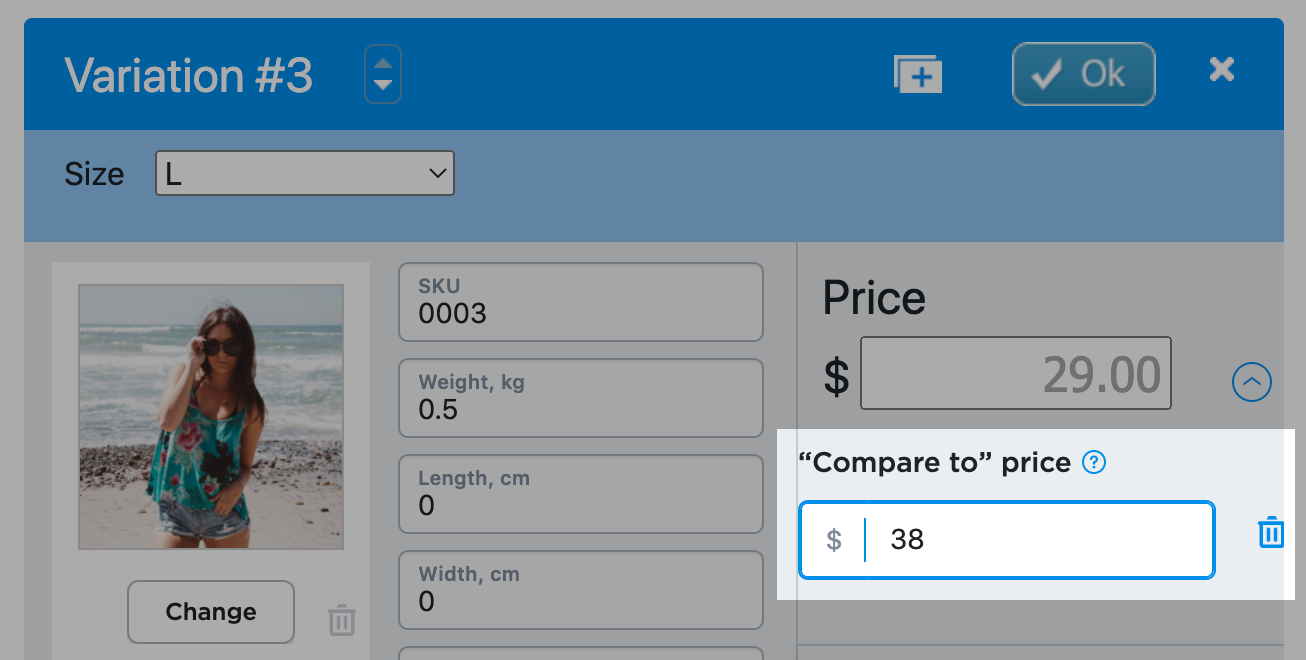
Task: Collapse the Price section with the circled chevron
Action: click(1251, 382)
